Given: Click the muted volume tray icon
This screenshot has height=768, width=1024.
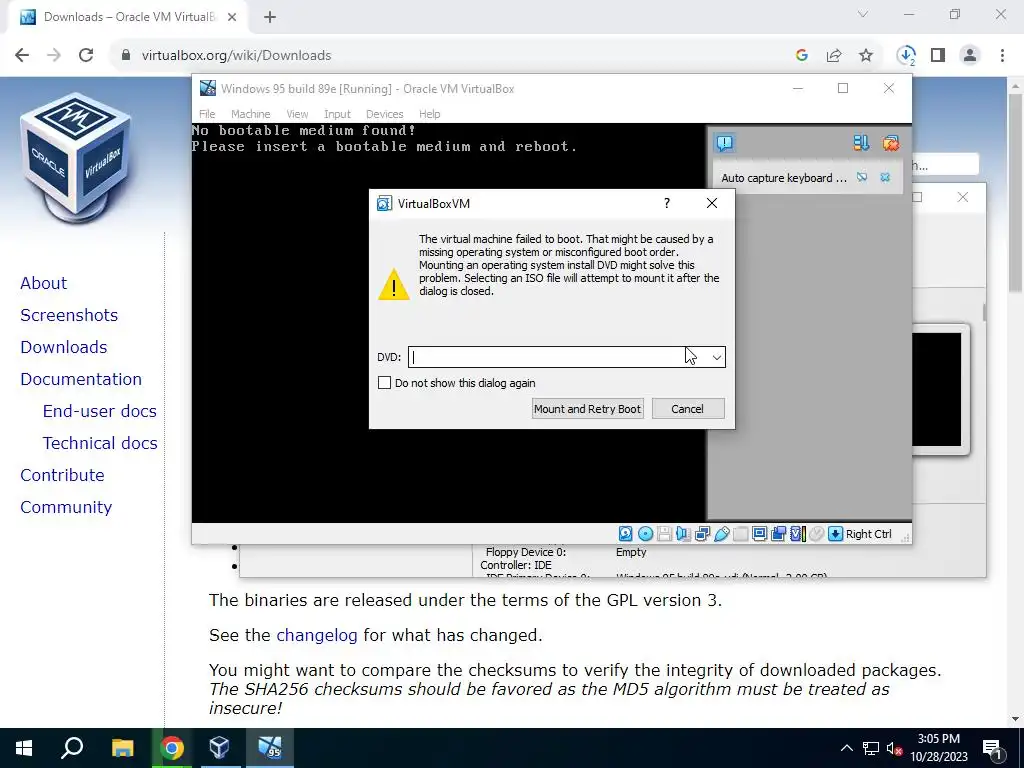Looking at the screenshot, I should click(x=894, y=748).
